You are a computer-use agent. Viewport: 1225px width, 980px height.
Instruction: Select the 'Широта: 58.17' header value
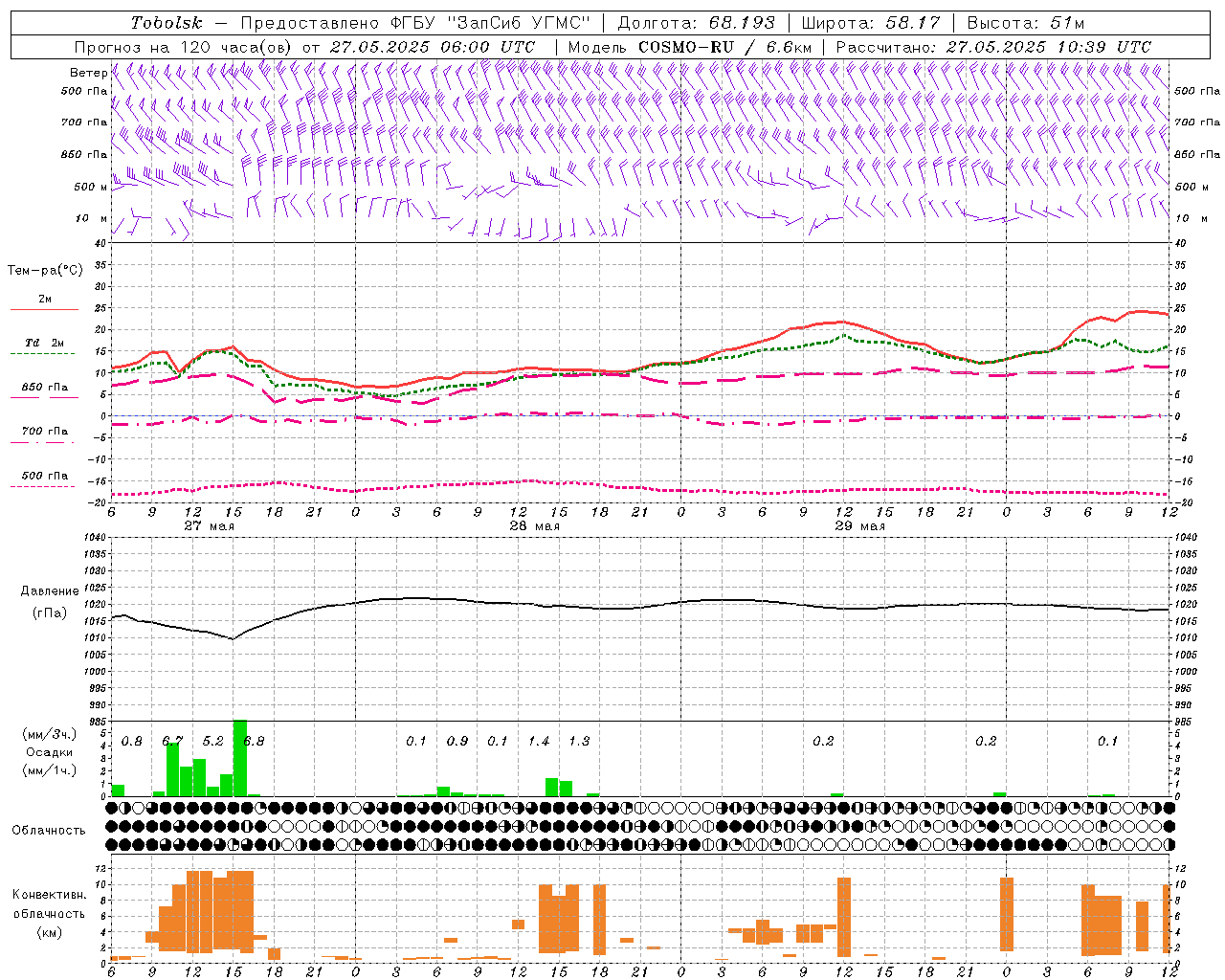[x=871, y=23]
